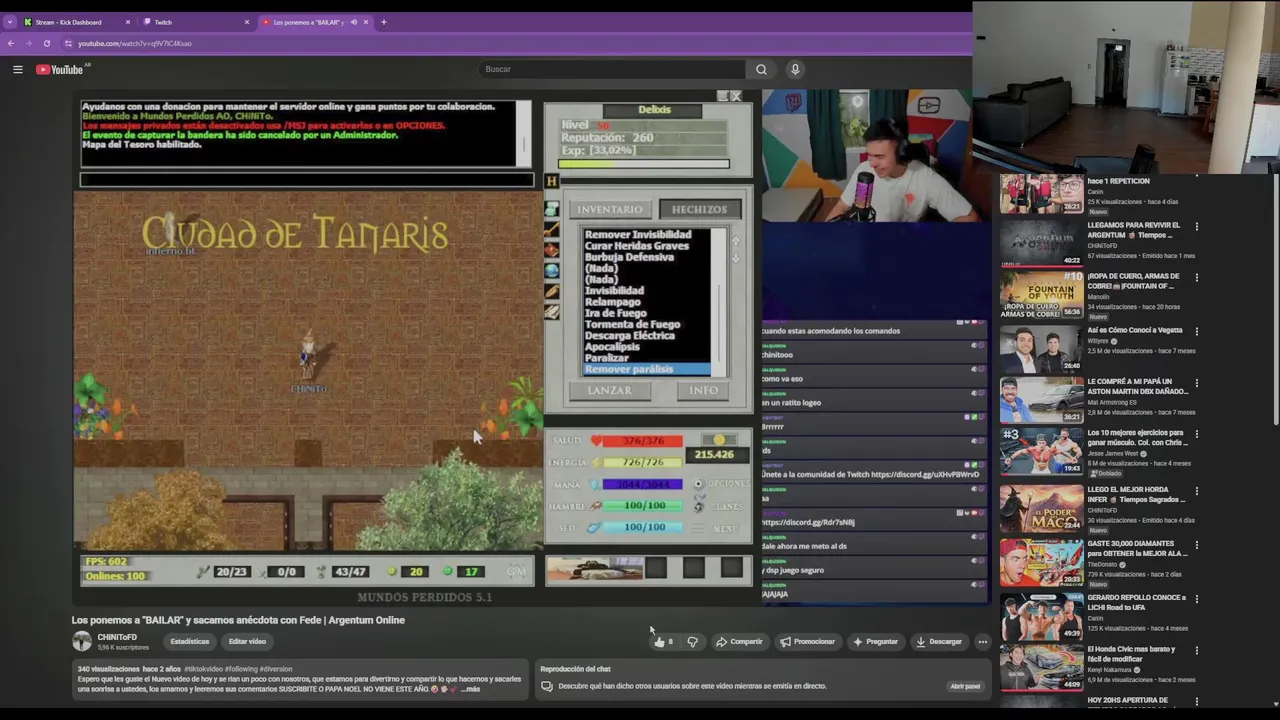The height and width of the screenshot is (720, 1280).
Task: Close the Twitch browser tab
Action: click(x=247, y=22)
